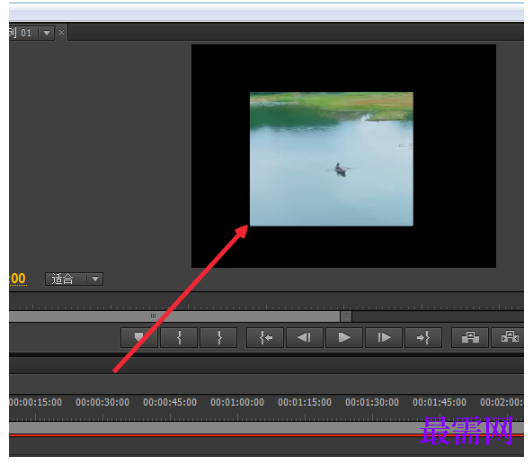Screen dimensions: 532x462
Task: Click the video preview of the lake
Action: click(331, 159)
